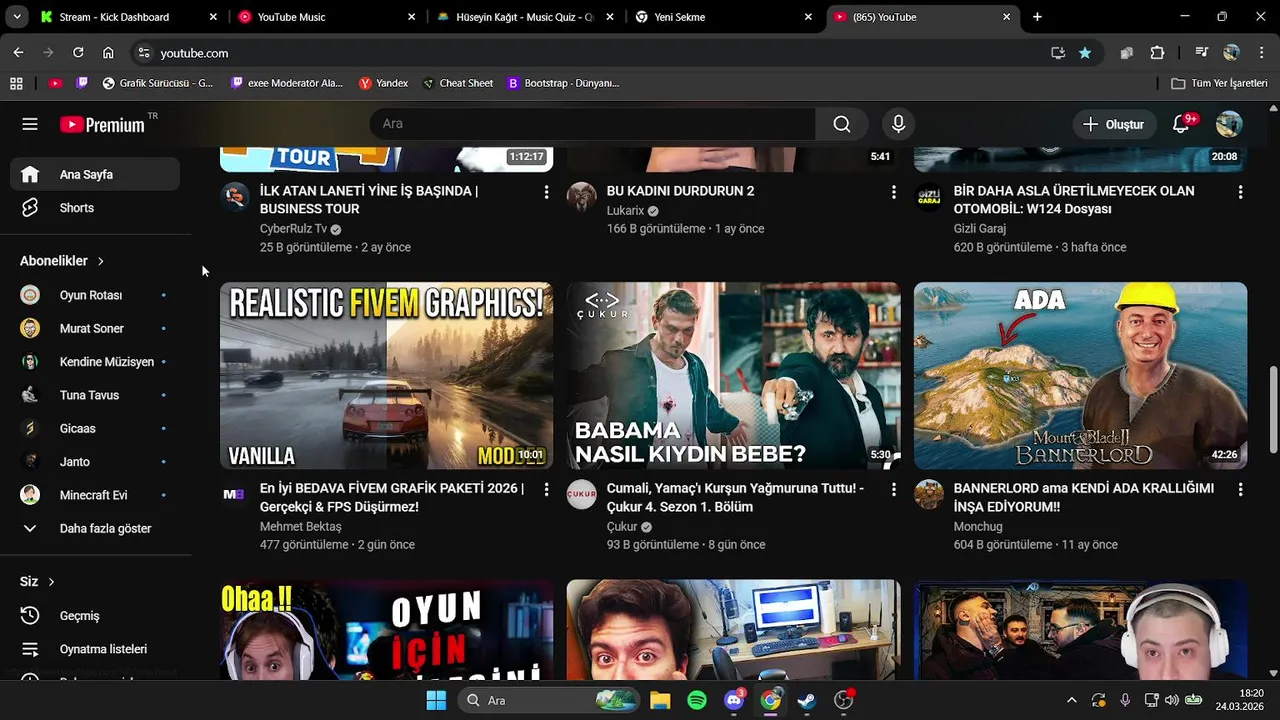Screen dimensions: 1280x720
Task: Switch to Hüseyin Kağıt Music Quiz tab
Action: [x=525, y=17]
